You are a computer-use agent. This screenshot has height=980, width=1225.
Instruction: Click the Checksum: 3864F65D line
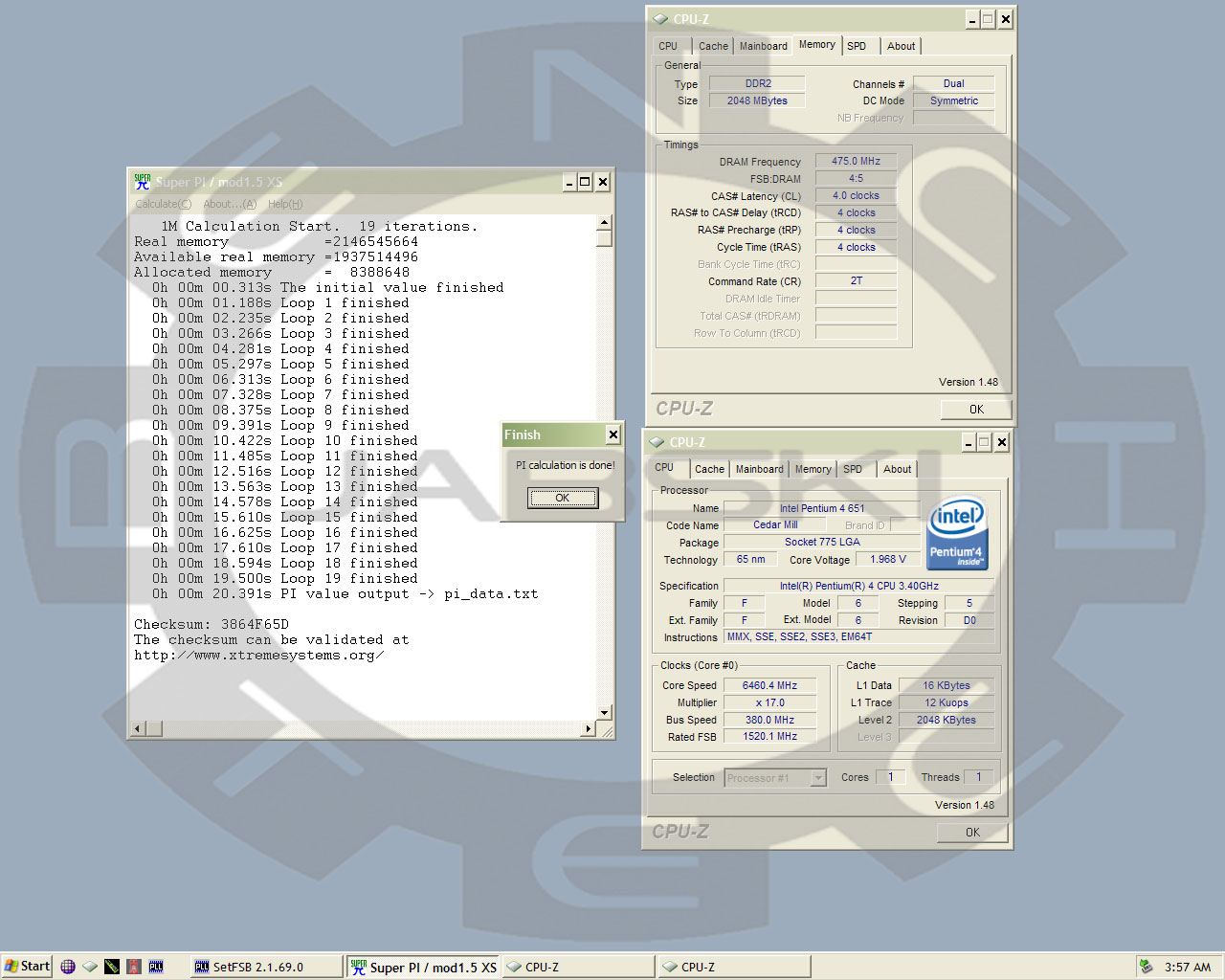[212, 624]
